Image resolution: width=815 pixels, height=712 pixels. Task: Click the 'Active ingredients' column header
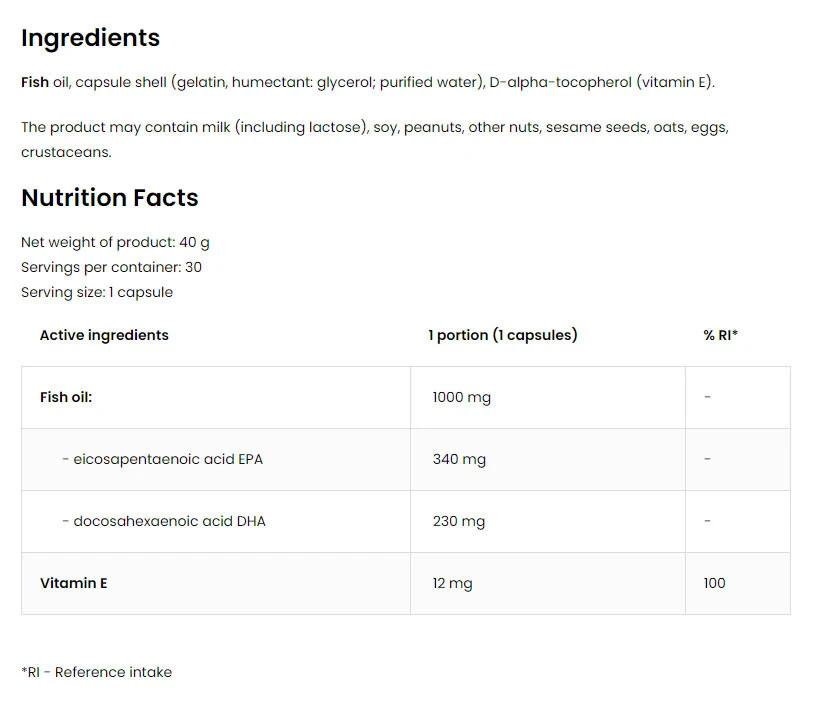click(104, 335)
